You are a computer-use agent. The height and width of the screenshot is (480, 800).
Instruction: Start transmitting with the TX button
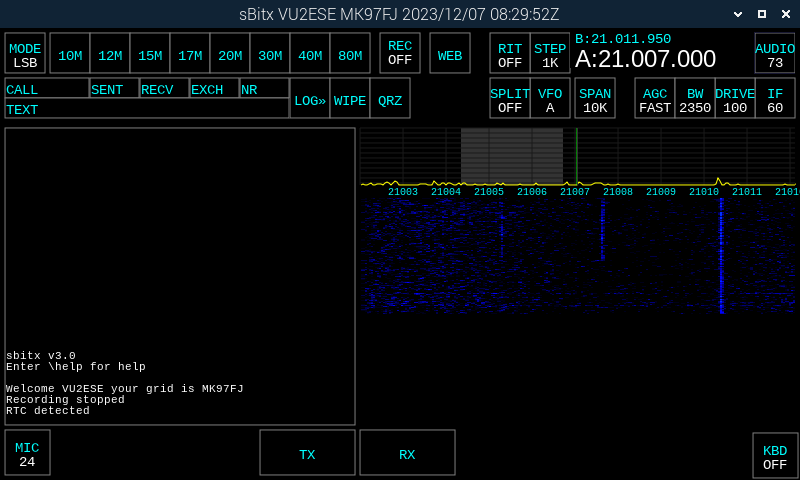tap(307, 452)
